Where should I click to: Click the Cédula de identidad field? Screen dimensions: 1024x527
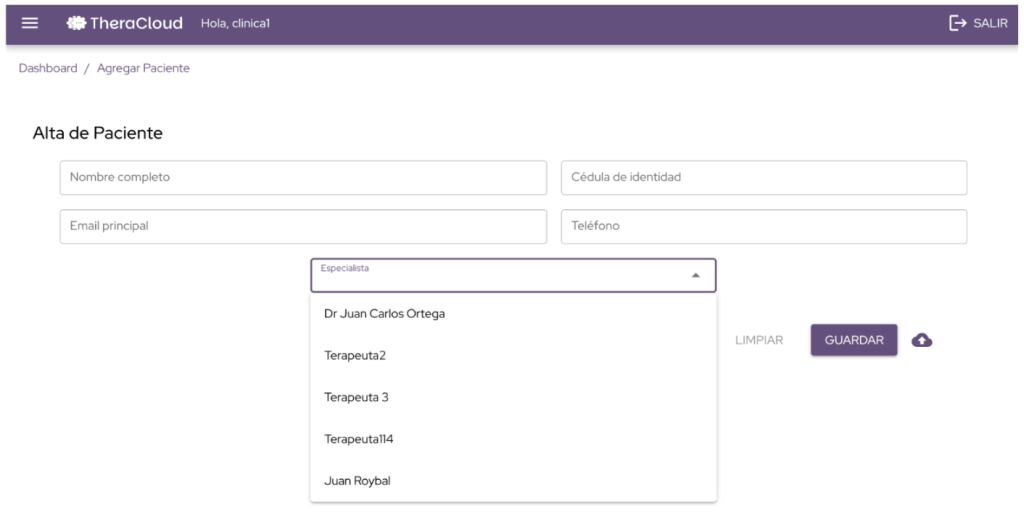[x=763, y=177]
